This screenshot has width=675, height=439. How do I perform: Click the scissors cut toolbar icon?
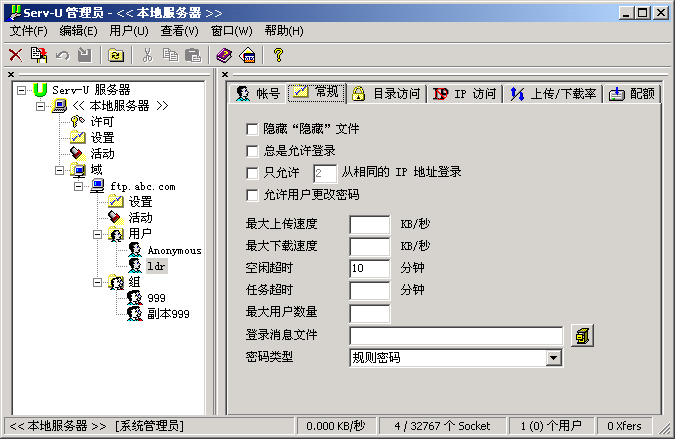click(147, 55)
